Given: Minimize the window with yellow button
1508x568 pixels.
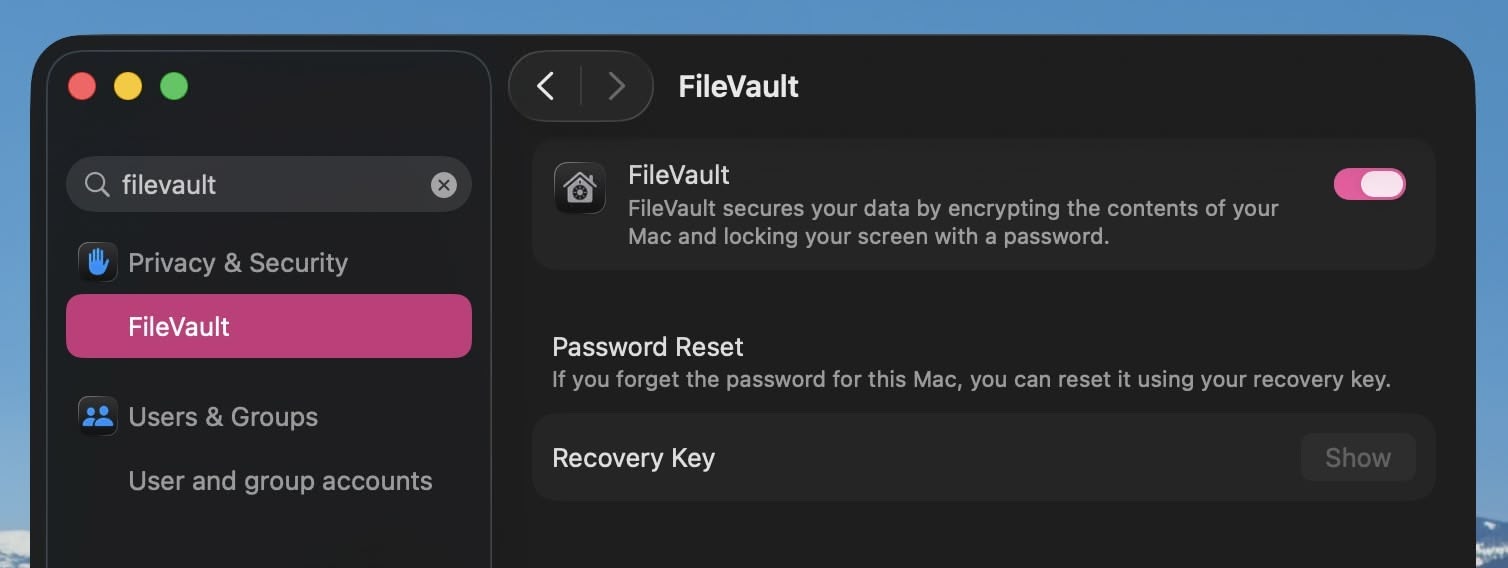Looking at the screenshot, I should [128, 86].
